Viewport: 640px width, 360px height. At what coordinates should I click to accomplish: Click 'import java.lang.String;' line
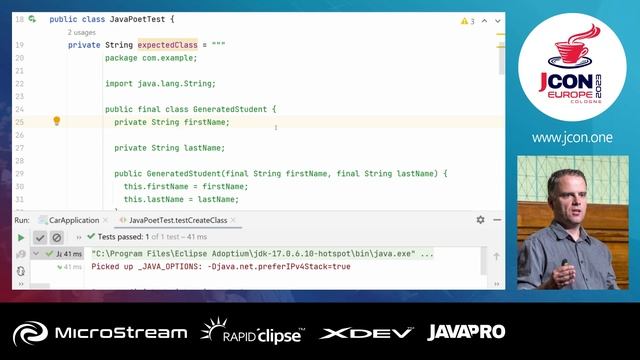tap(160, 84)
